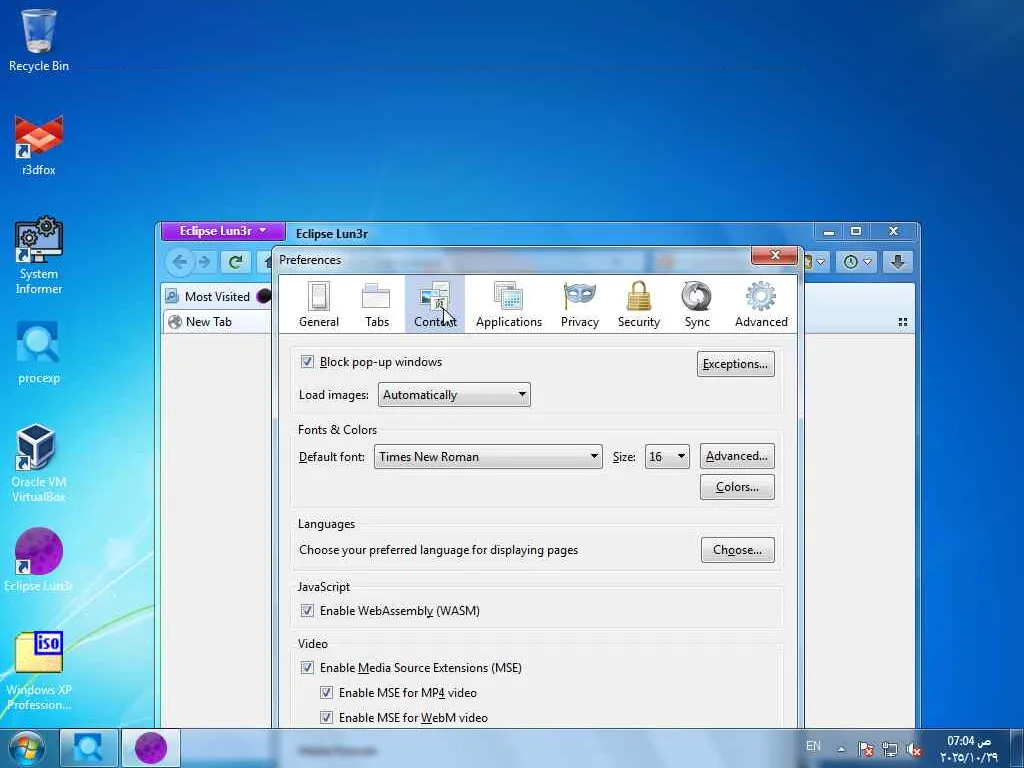1024x768 pixels.
Task: Reload the page with the refresh button
Action: pos(236,262)
